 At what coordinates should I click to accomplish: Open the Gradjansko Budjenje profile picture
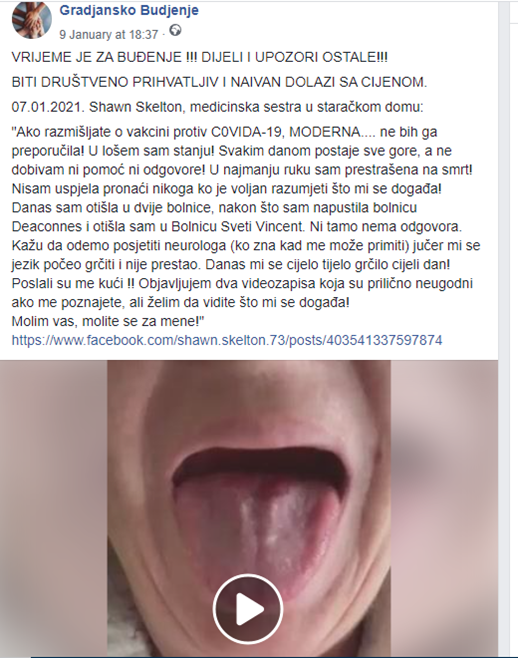point(32,20)
